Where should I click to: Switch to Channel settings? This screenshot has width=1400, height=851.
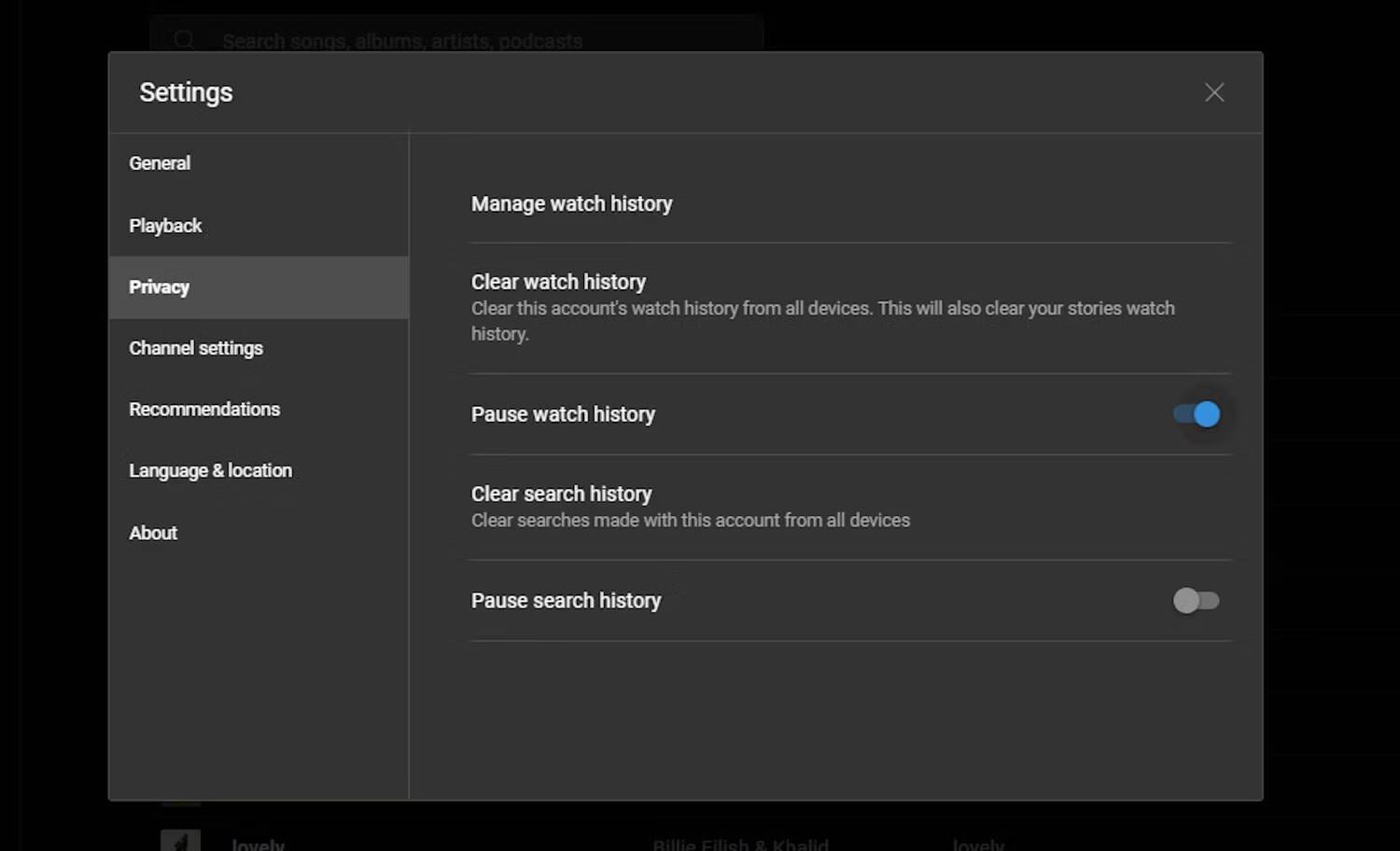[196, 347]
